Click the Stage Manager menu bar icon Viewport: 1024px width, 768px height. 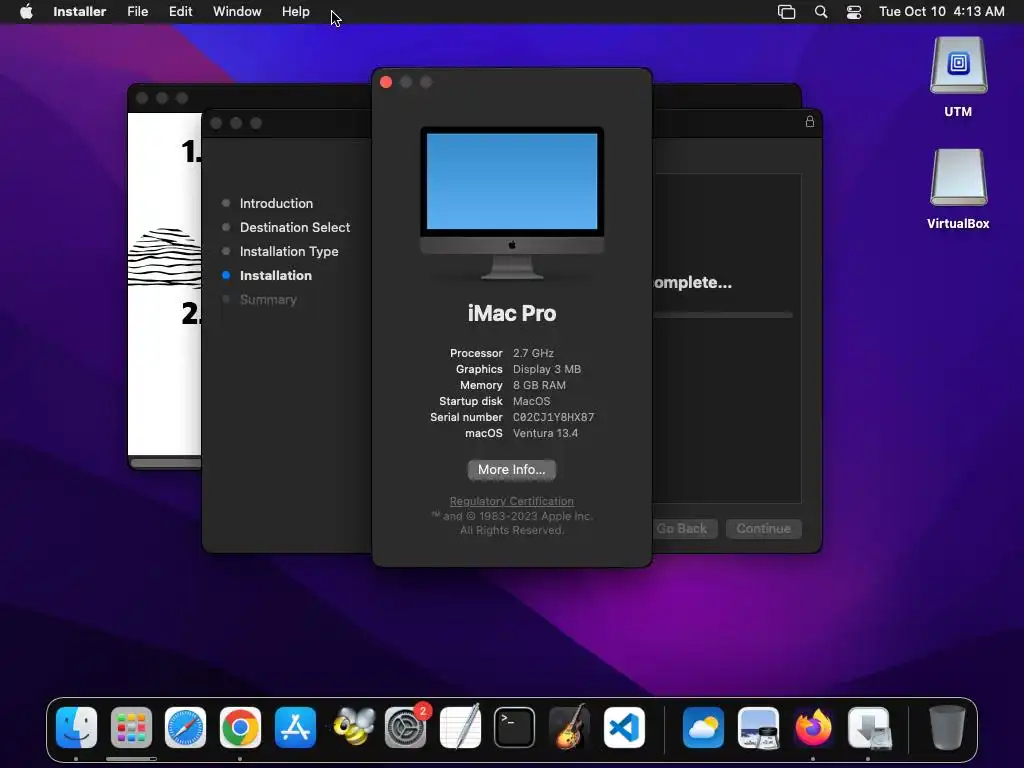(786, 12)
